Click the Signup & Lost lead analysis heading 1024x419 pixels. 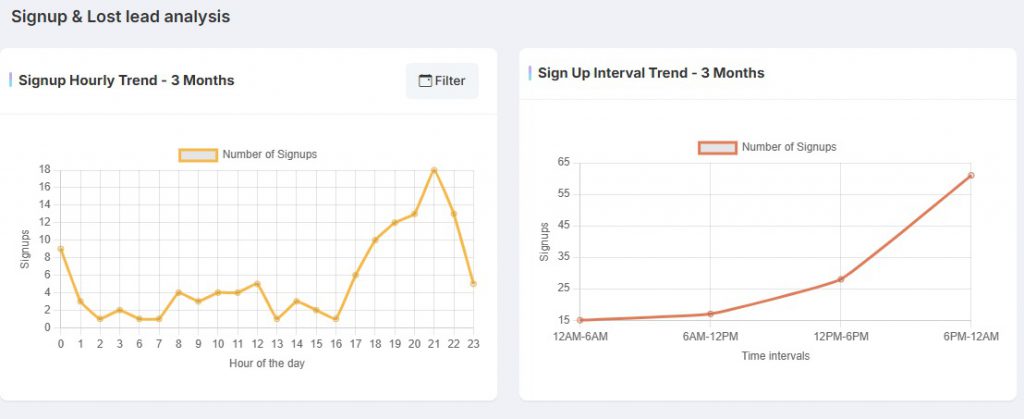120,17
